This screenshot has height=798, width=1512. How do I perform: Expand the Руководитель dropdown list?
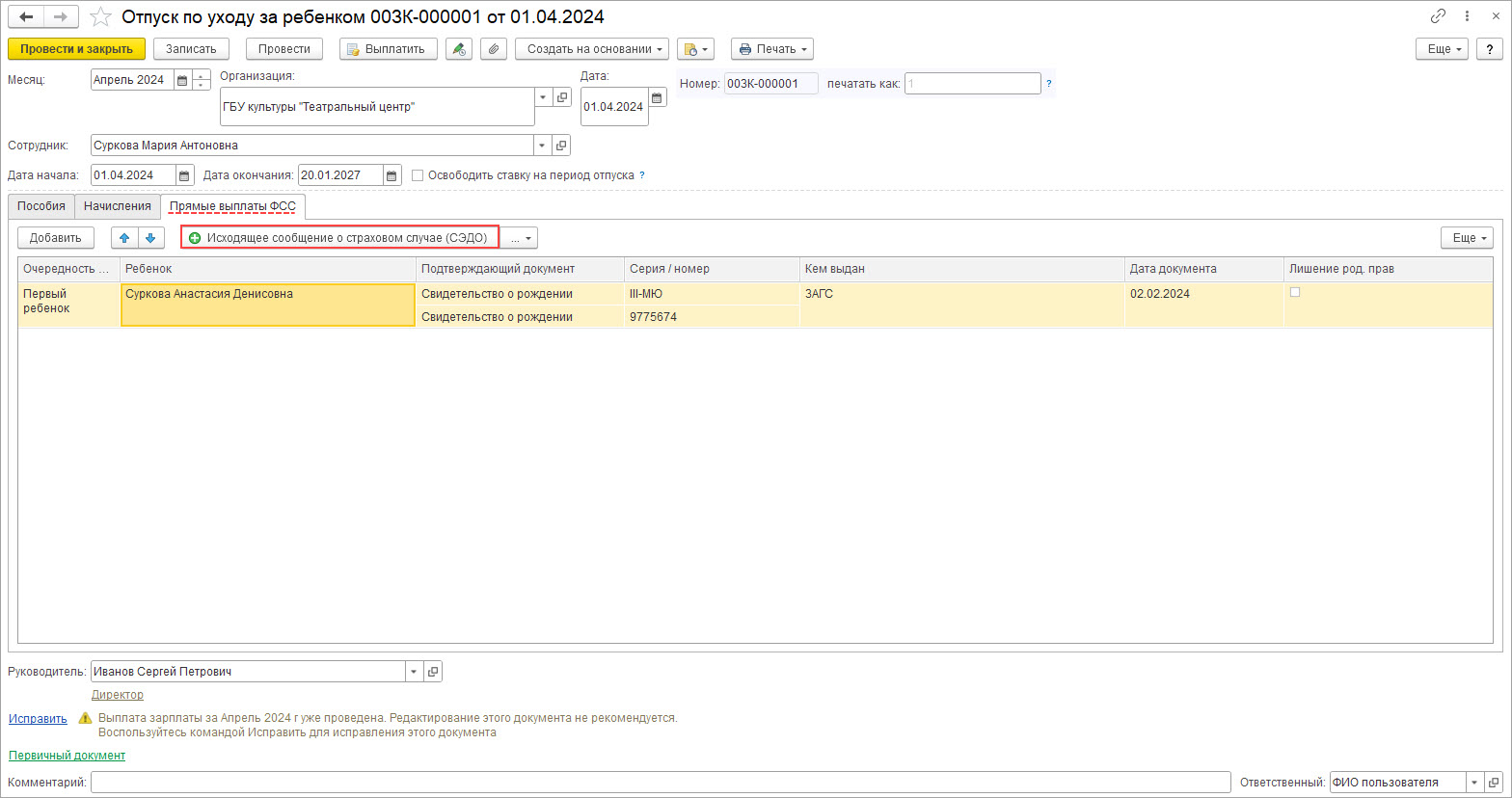click(415, 672)
